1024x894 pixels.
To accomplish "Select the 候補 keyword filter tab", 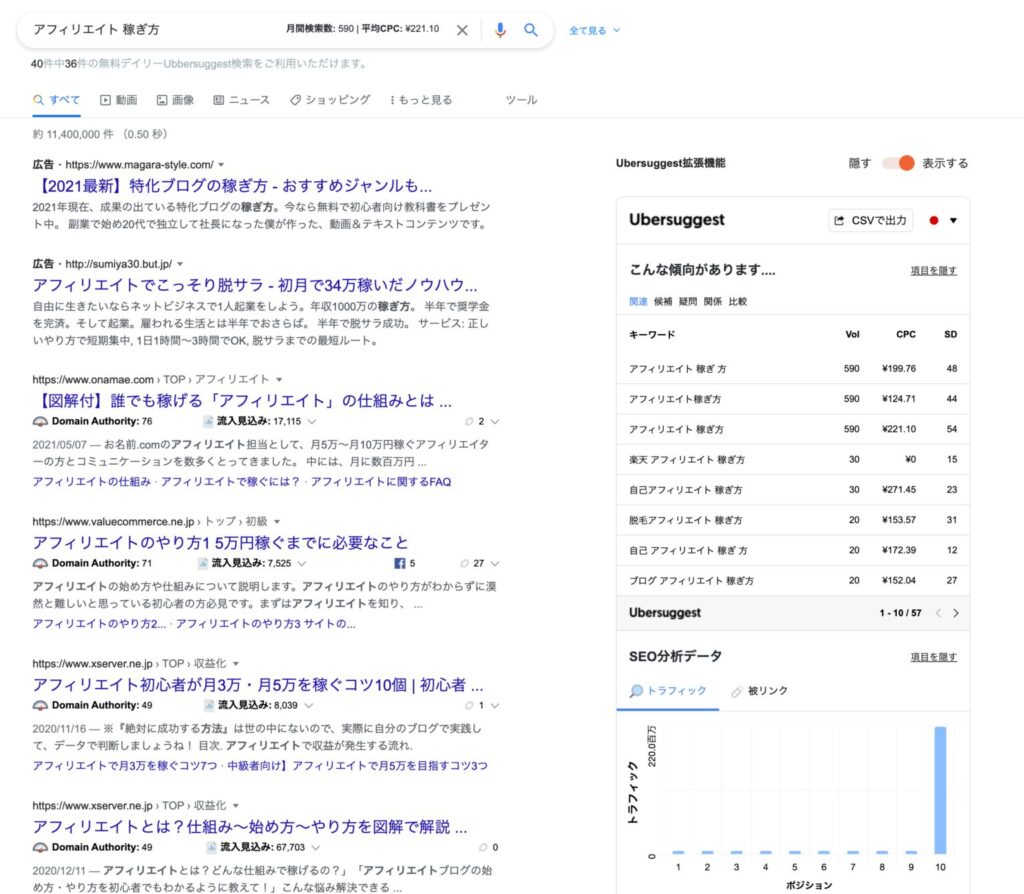I will 663,301.
